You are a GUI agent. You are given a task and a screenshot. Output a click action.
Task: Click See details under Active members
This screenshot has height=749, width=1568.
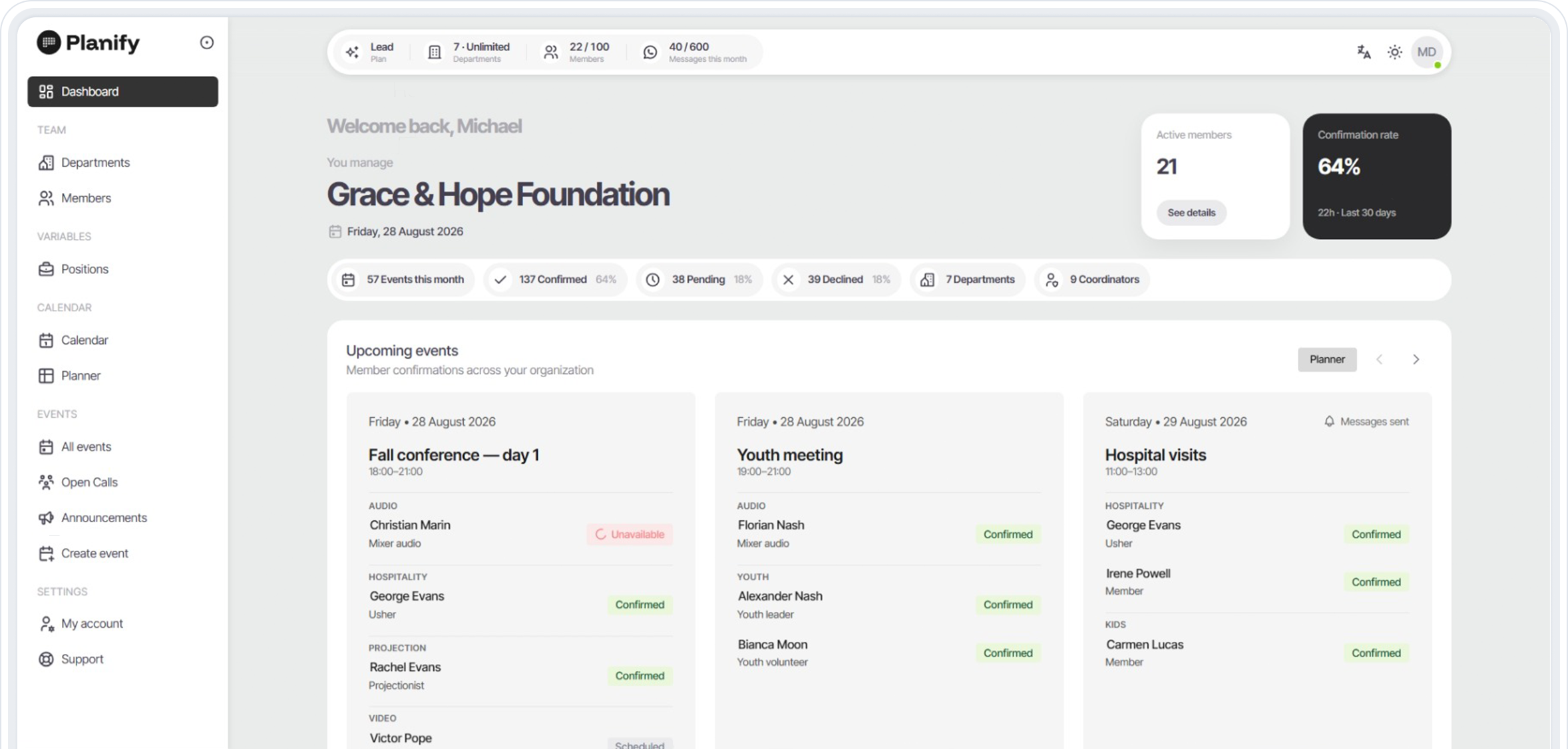click(1191, 213)
